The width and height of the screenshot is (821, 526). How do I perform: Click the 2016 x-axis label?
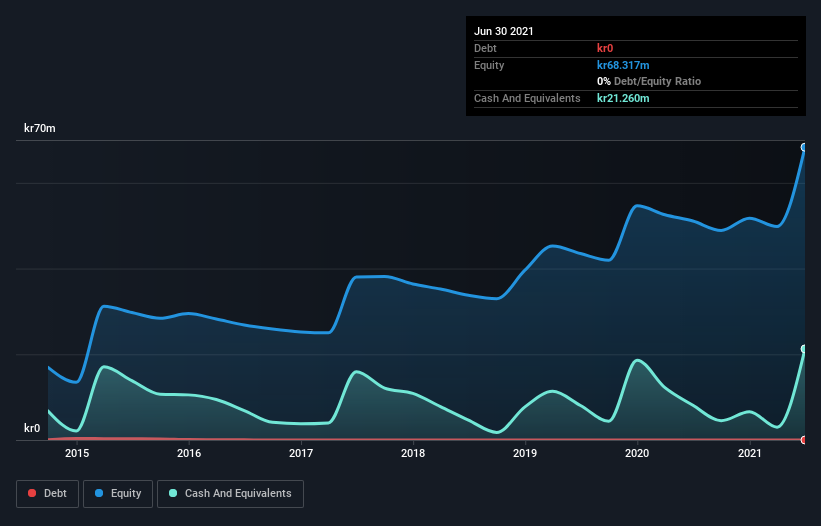(x=189, y=454)
